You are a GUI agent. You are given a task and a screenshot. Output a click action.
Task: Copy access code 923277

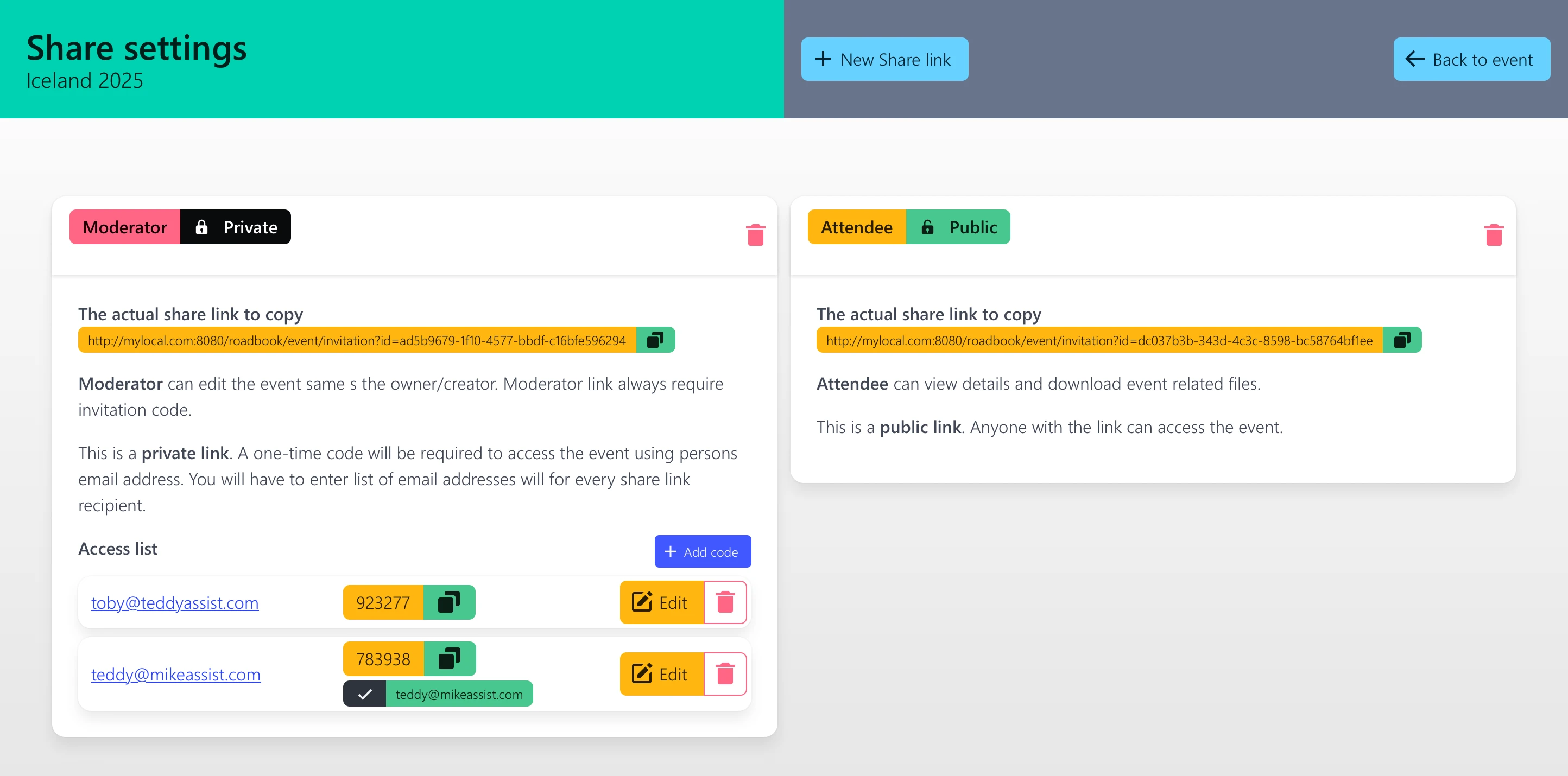tap(448, 602)
